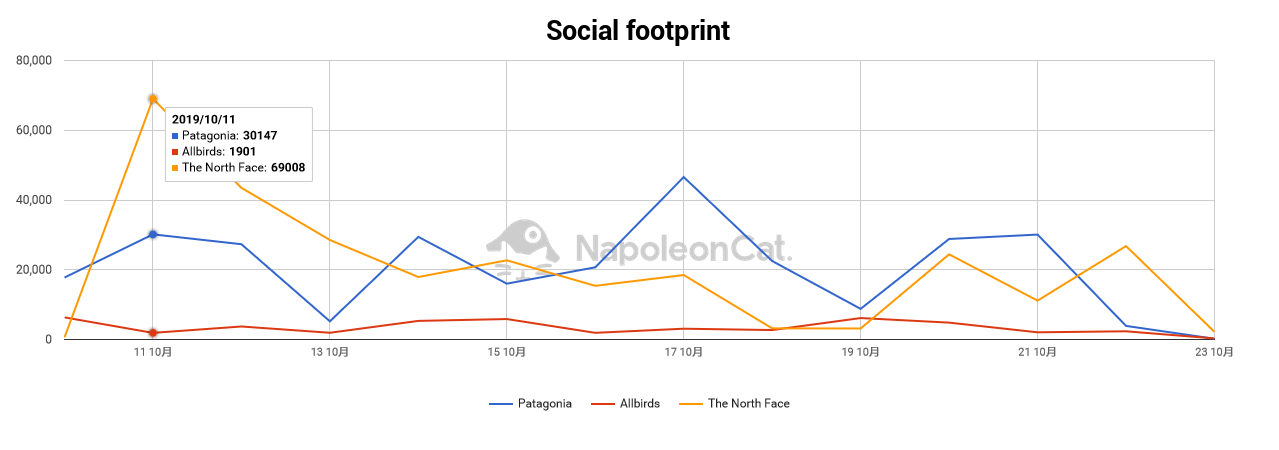Select the "21 10月" x-axis date label
The height and width of the screenshot is (450, 1279).
tap(1037, 352)
